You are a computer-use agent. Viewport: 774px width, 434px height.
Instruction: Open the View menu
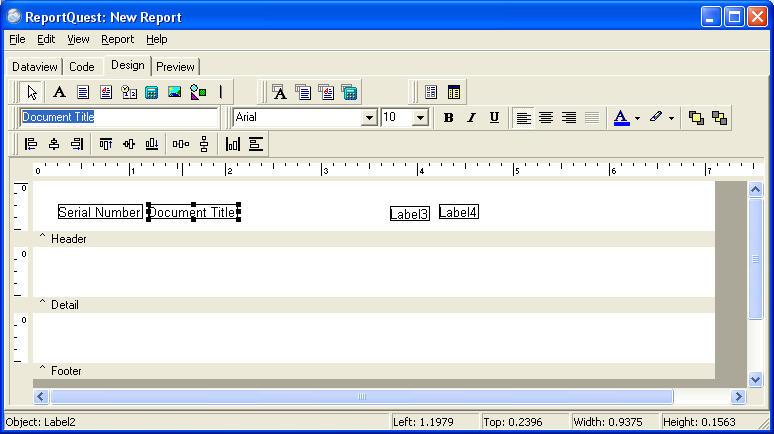coord(78,39)
